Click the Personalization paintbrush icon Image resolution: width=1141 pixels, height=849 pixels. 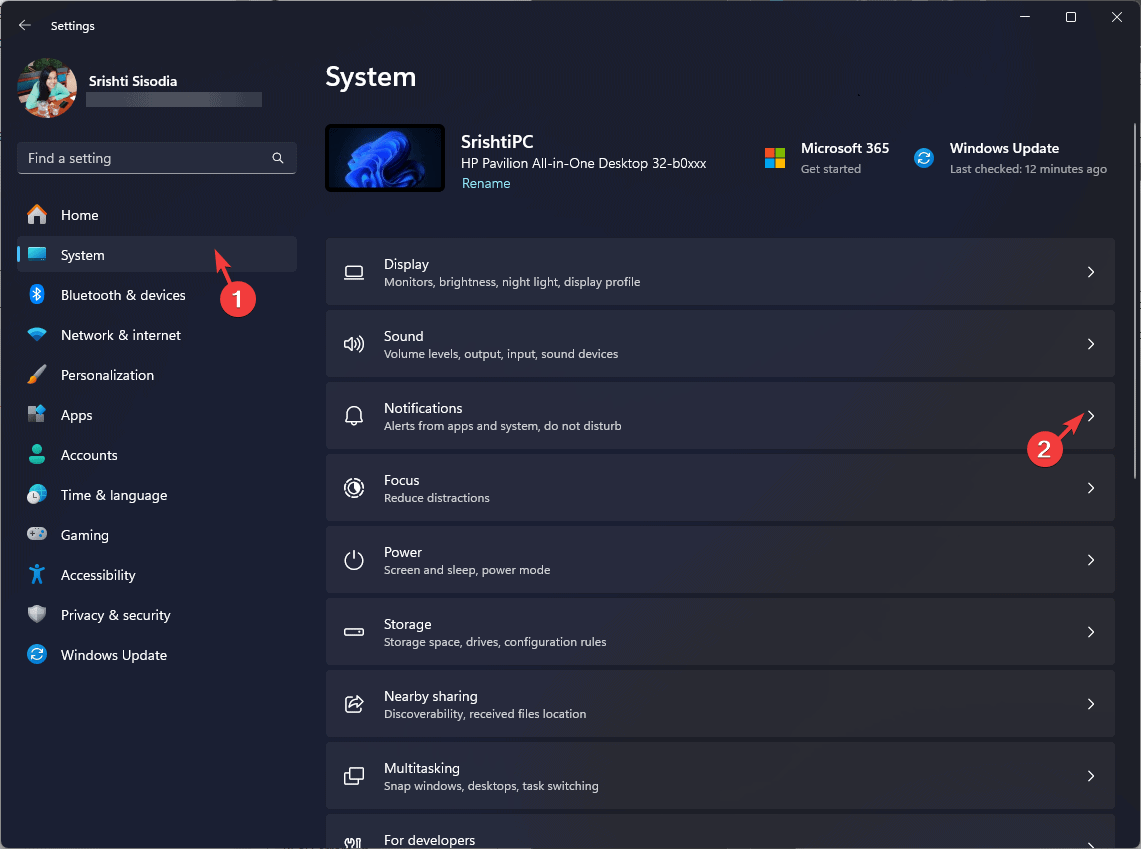pos(37,375)
